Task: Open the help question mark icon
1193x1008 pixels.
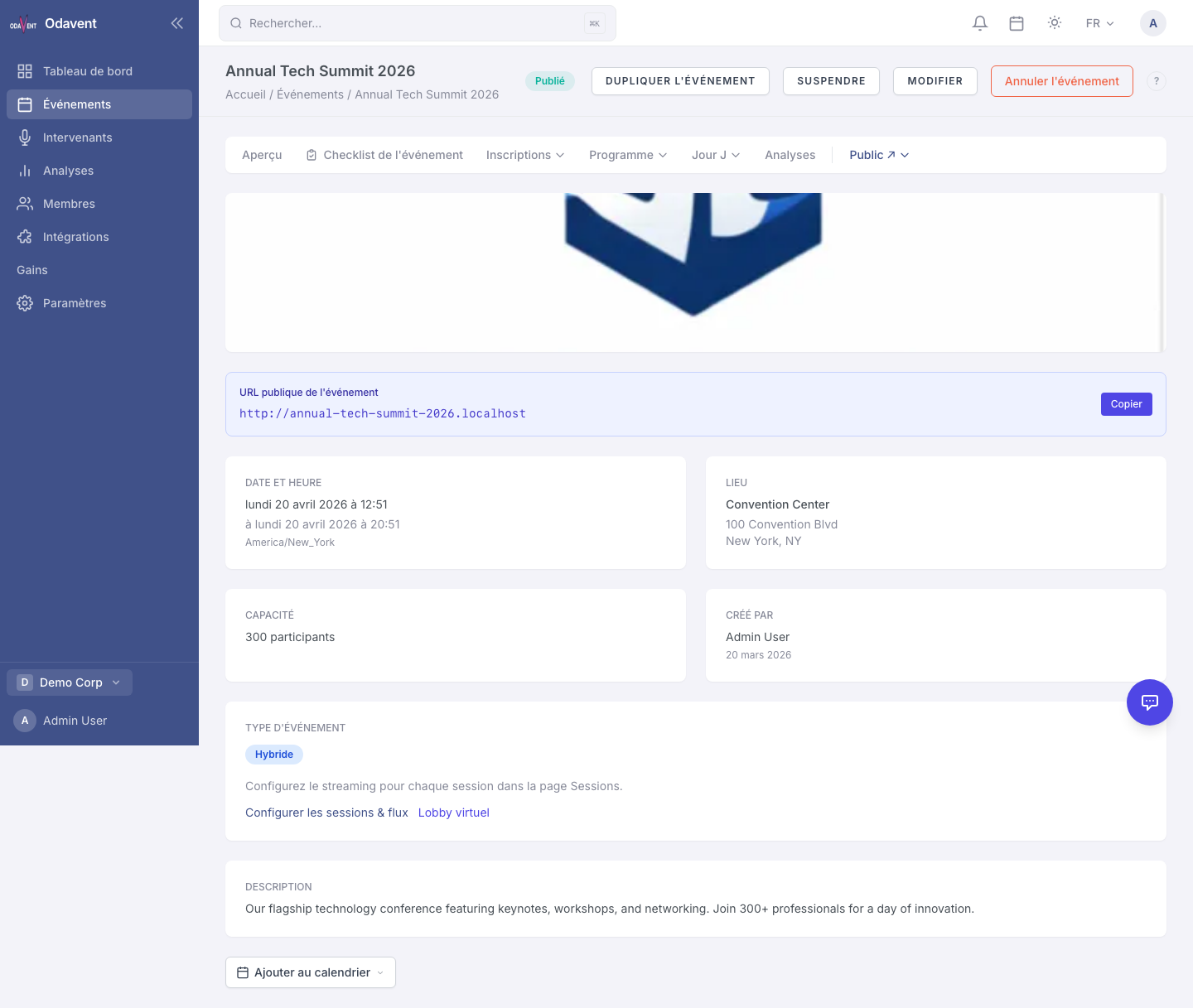Action: click(1157, 81)
